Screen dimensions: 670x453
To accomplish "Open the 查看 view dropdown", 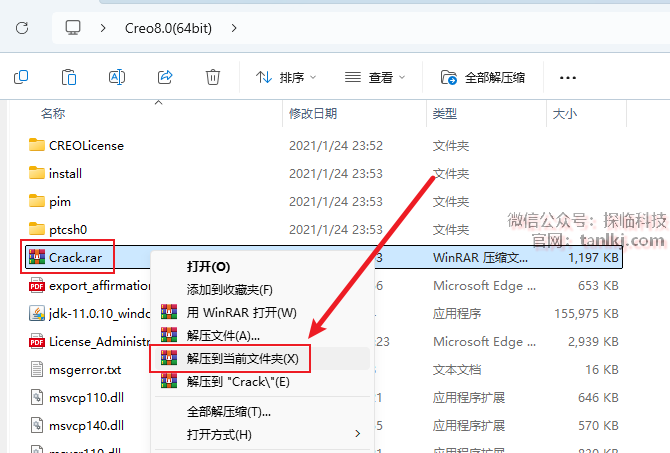I will pos(375,77).
